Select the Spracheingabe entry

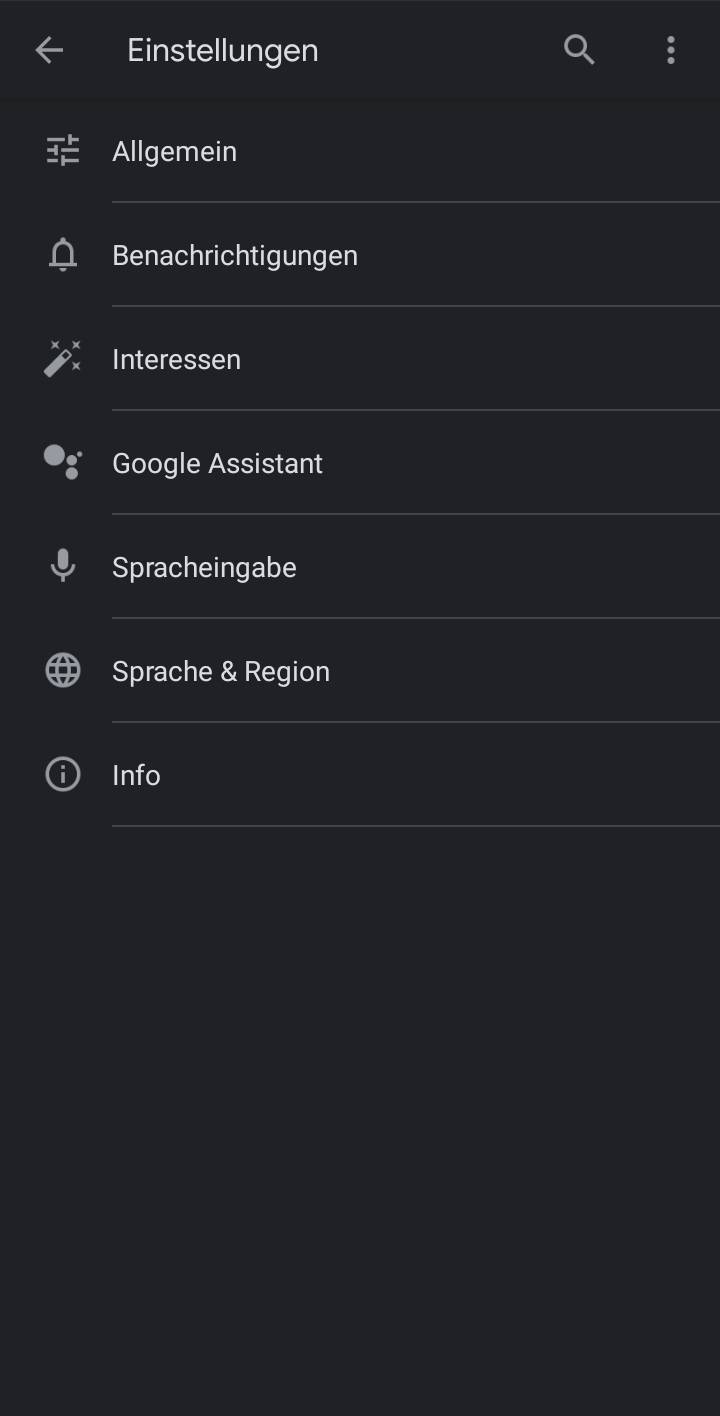(x=360, y=567)
